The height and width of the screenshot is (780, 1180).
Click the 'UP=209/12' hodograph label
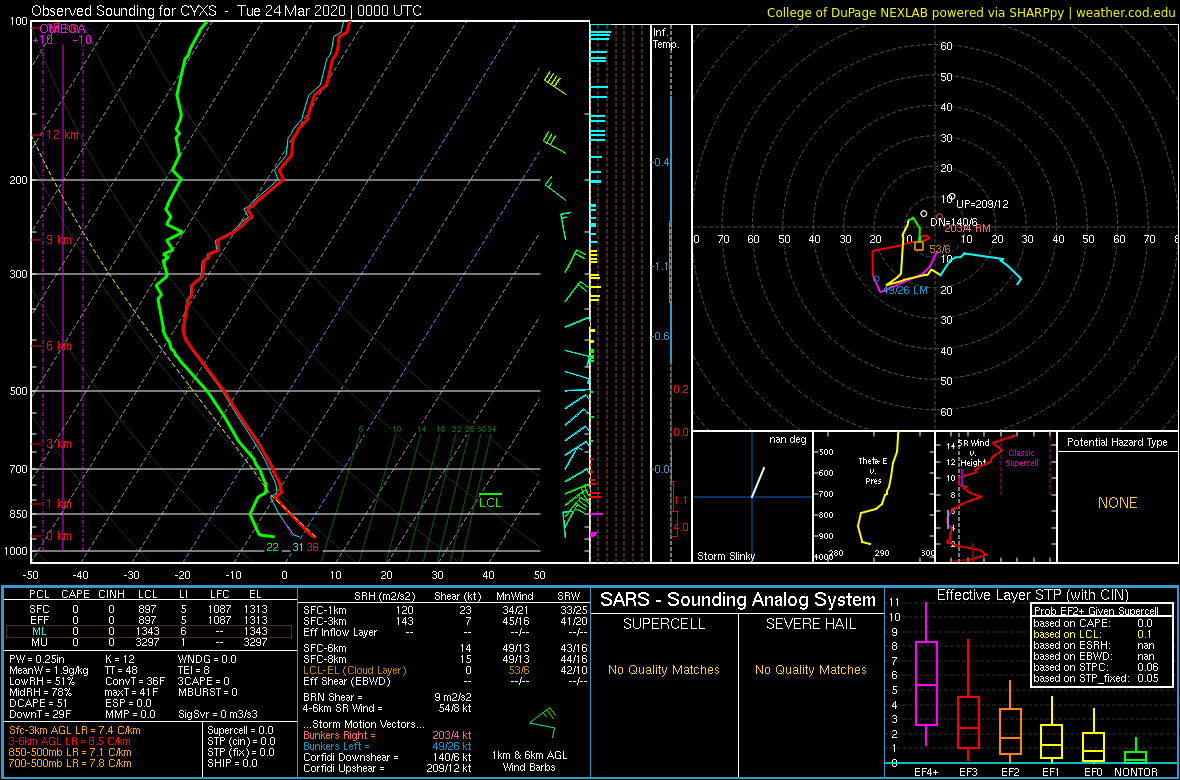coord(982,203)
